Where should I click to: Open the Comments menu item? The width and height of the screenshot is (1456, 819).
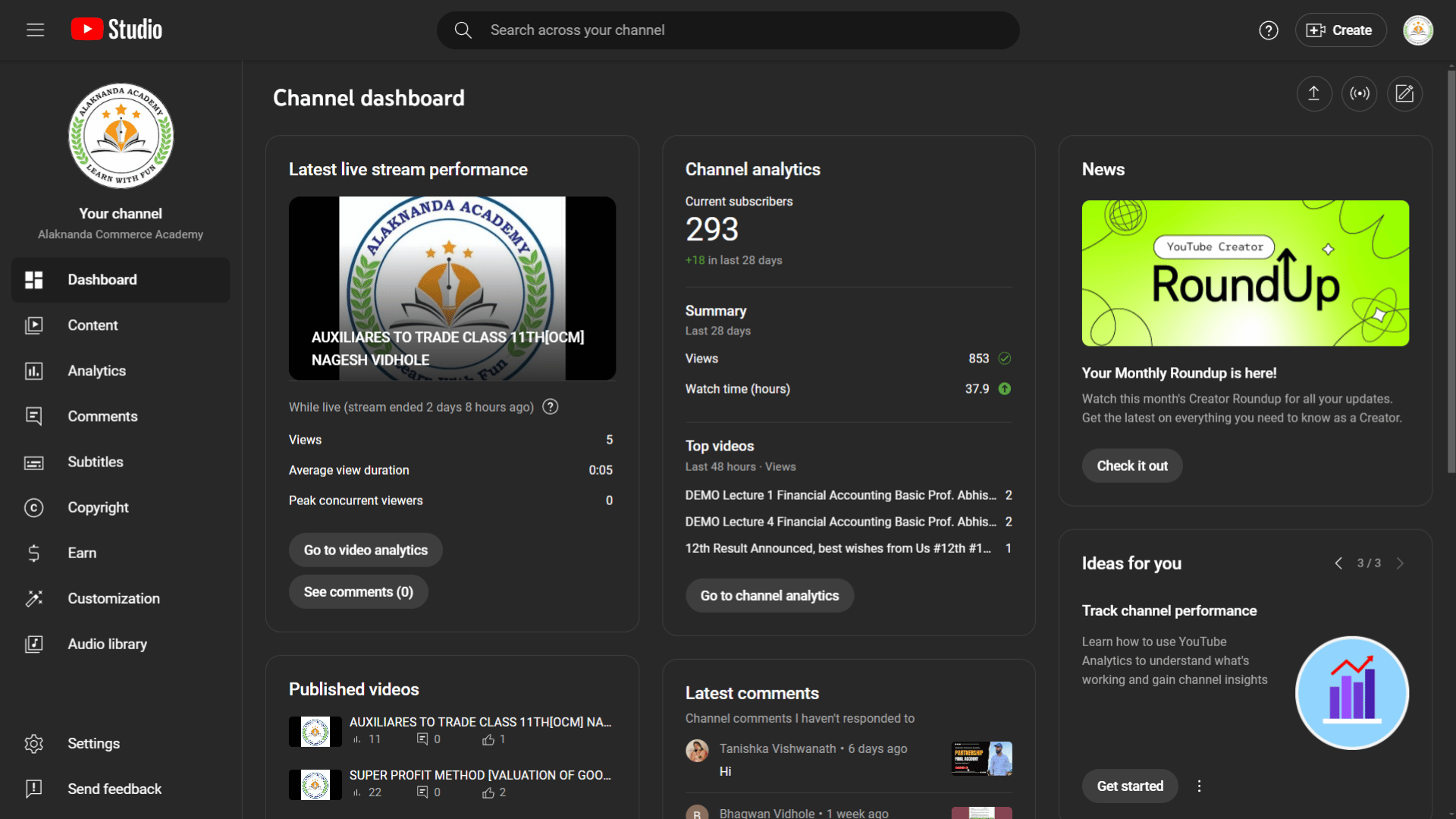pos(121,416)
